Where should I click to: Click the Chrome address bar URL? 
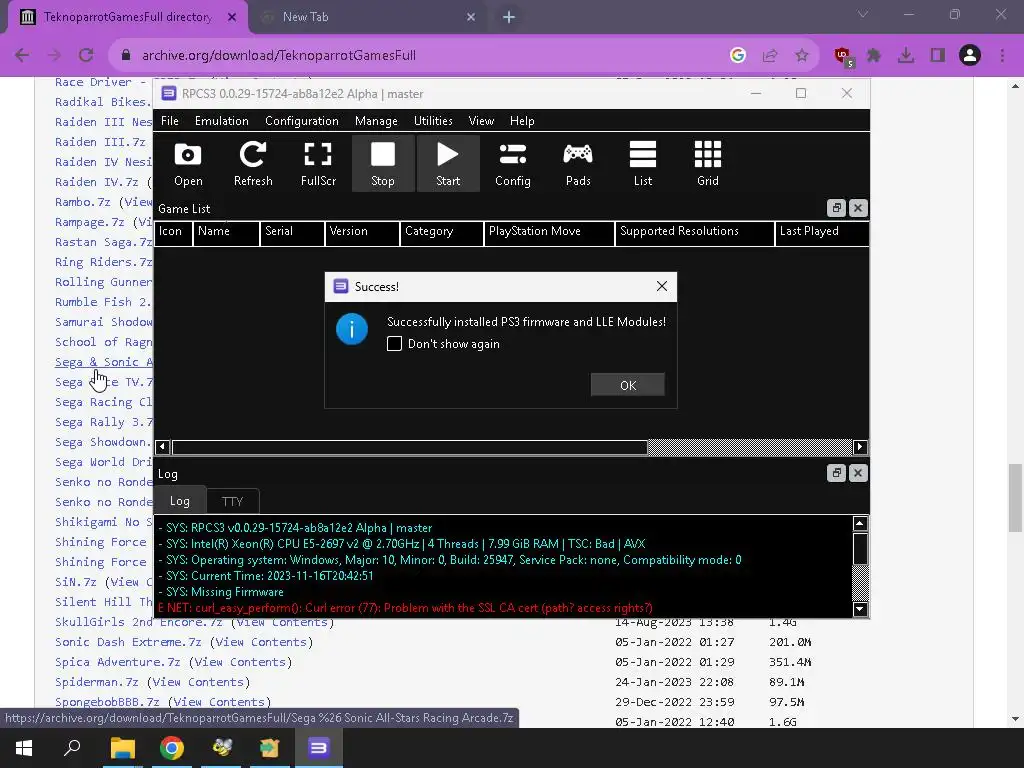tap(279, 56)
